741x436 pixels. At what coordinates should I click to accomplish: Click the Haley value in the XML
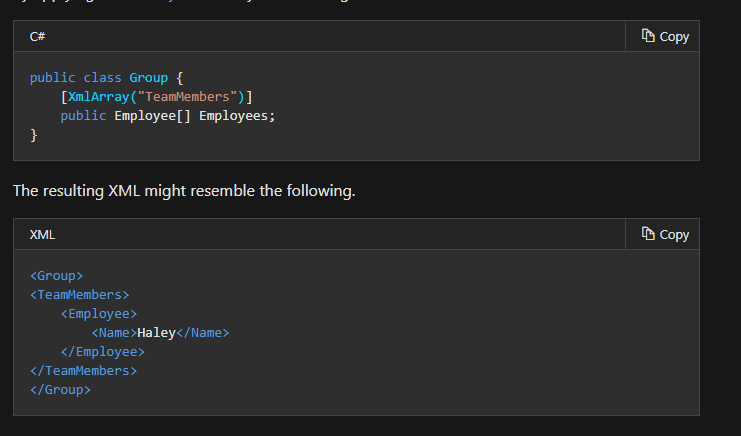pyautogui.click(x=156, y=332)
